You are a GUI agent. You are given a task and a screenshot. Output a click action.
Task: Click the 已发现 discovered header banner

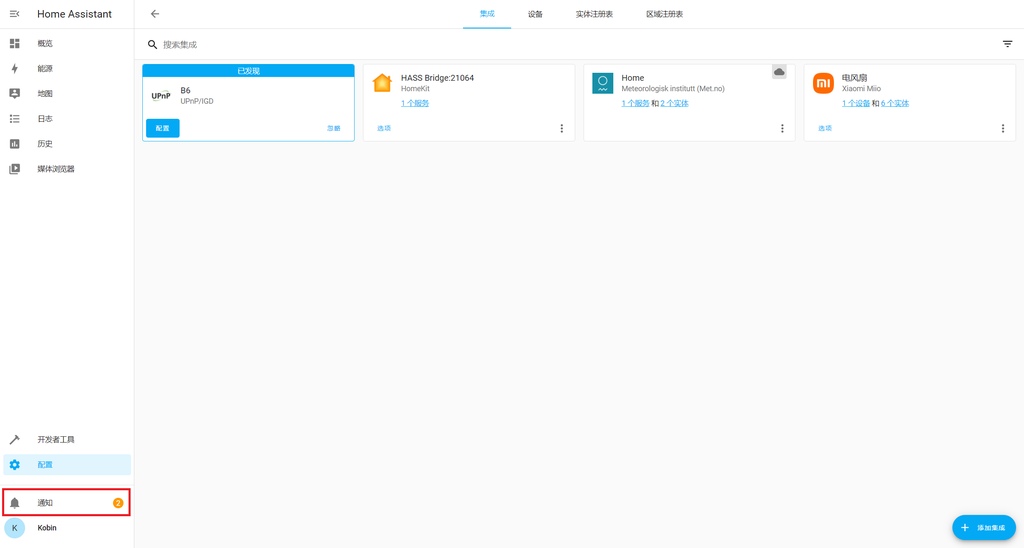click(248, 71)
